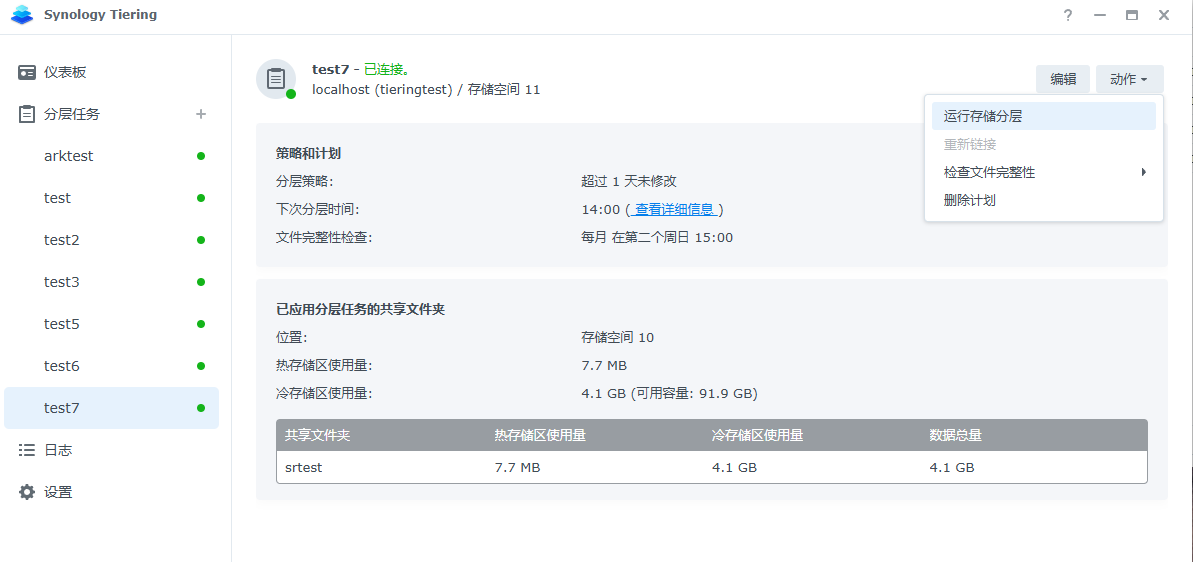Screen dimensions: 1193x562
Task: Select the test5 task in sidebar
Action: [61, 324]
